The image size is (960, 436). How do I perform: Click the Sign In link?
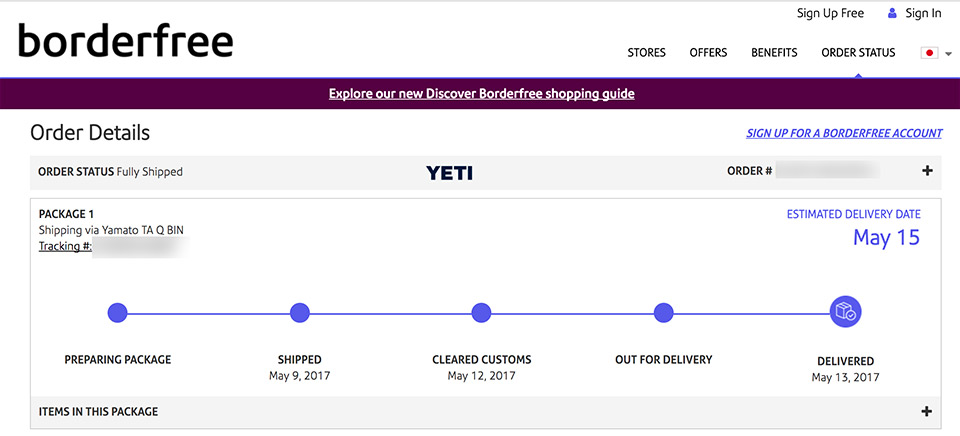click(923, 13)
